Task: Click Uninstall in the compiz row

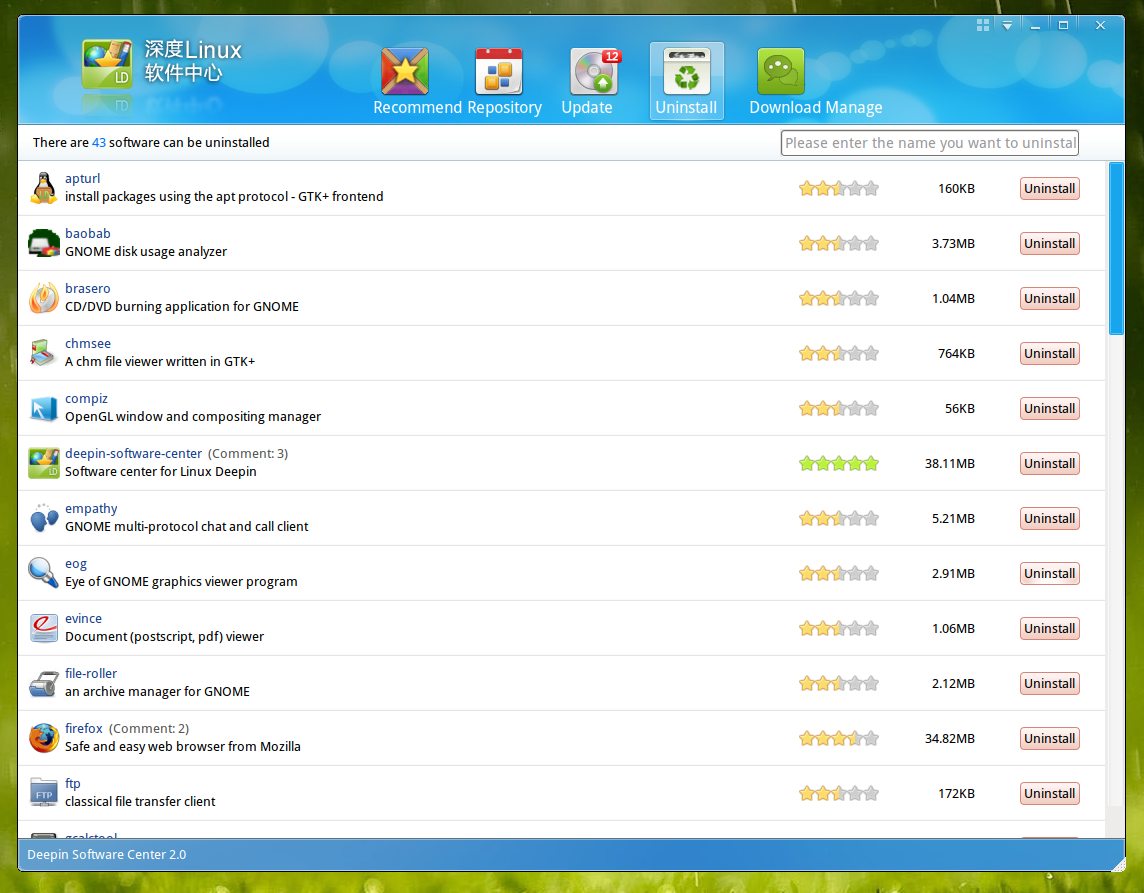Action: point(1049,409)
